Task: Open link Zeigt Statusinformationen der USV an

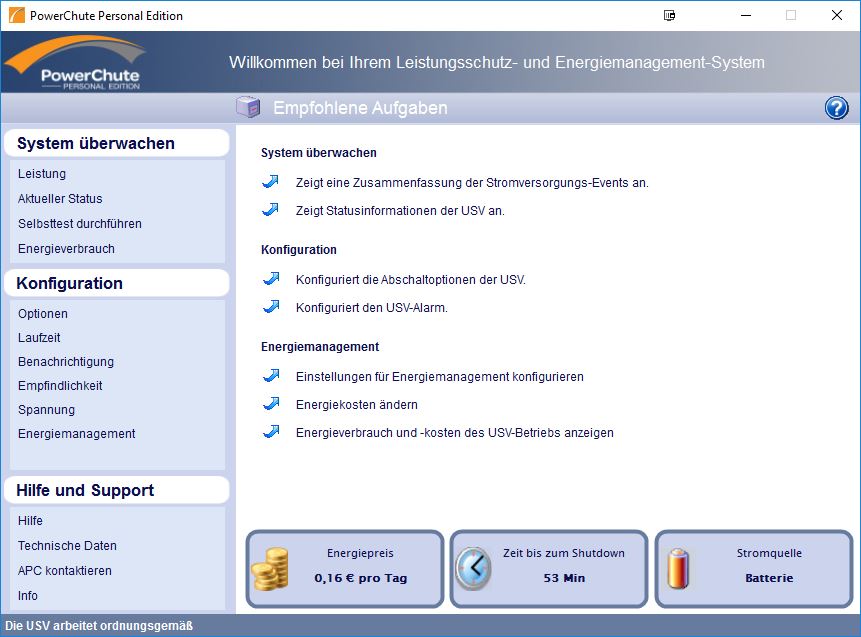Action: (x=400, y=211)
